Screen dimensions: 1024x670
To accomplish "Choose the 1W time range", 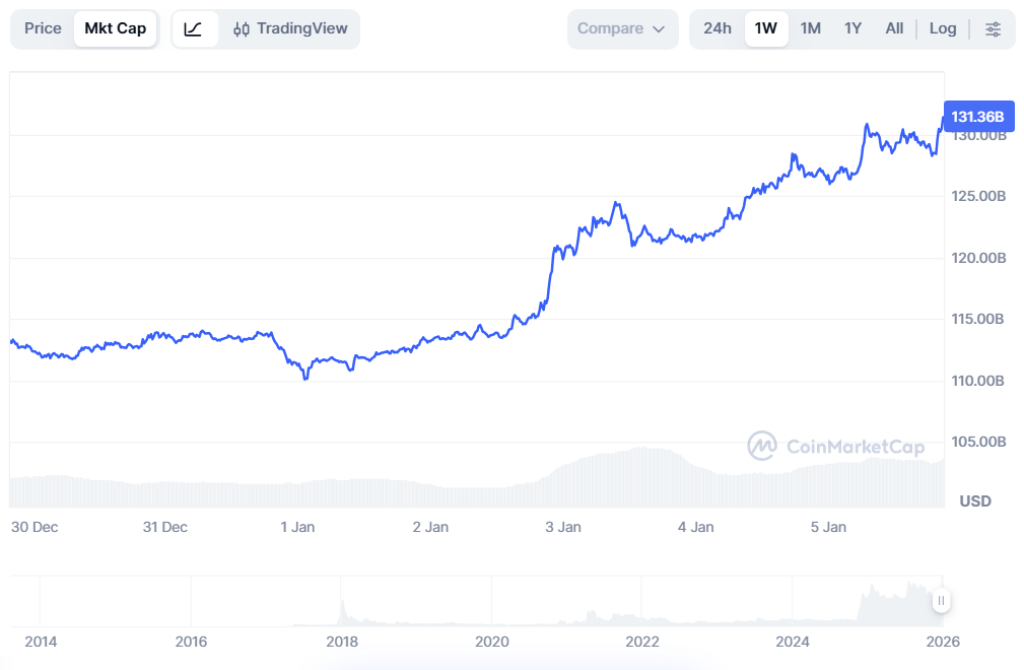I will (766, 29).
